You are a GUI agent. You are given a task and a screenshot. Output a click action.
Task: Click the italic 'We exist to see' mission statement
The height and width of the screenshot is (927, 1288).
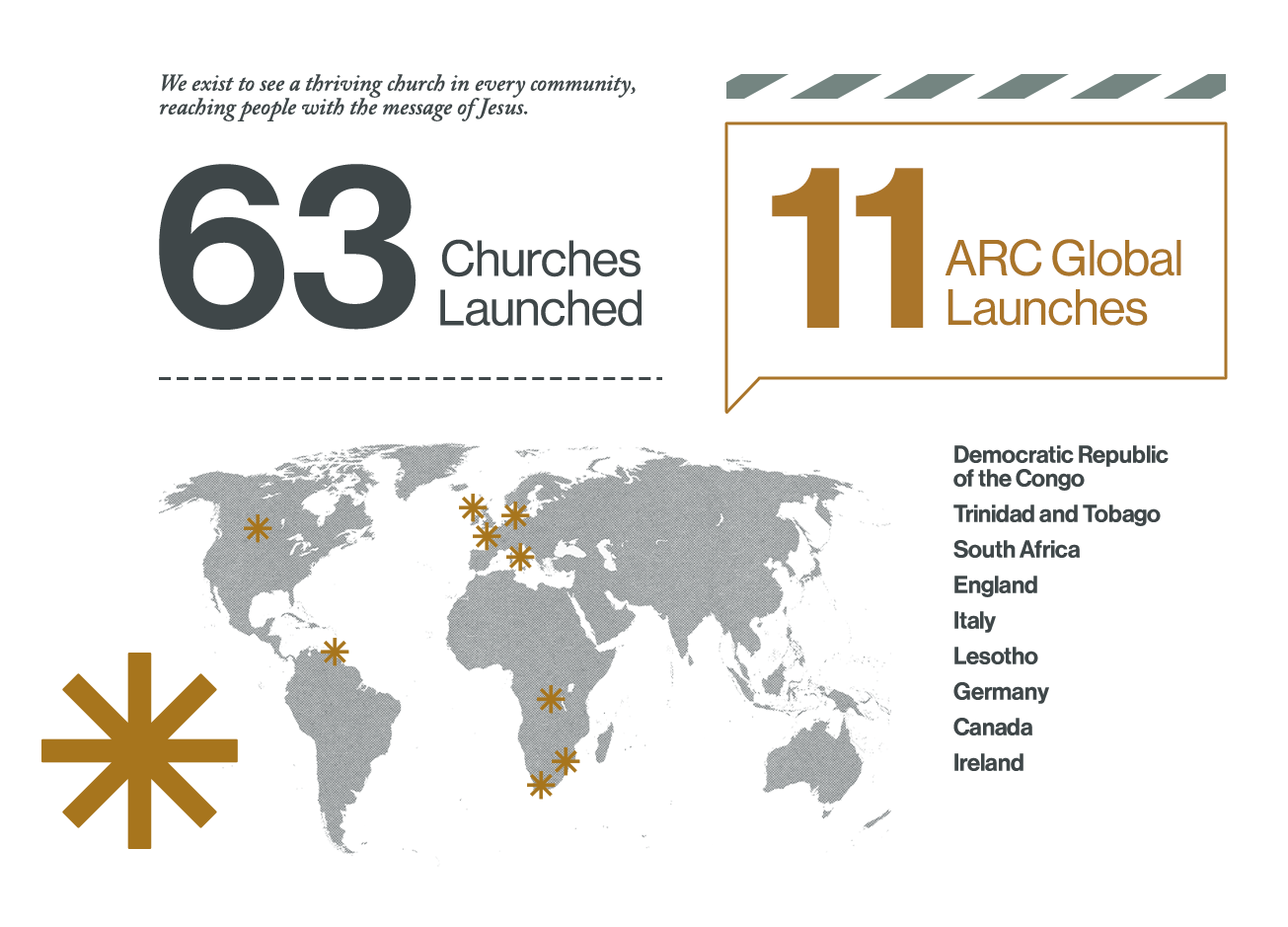398,96
